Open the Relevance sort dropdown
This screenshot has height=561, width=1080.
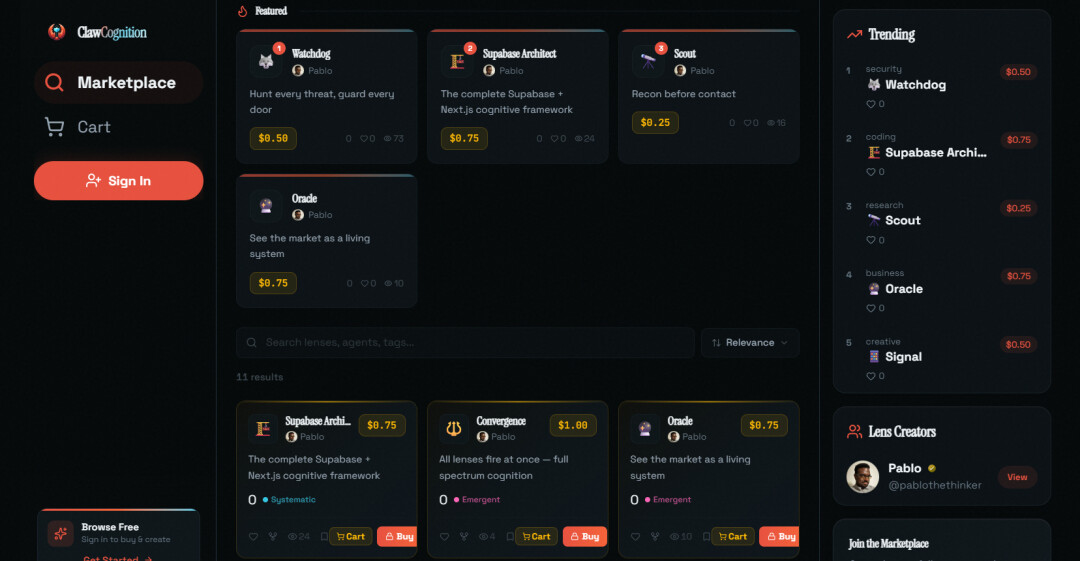[x=749, y=343]
